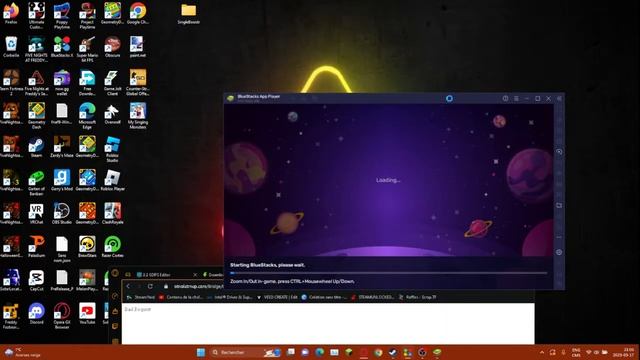Launch Counter-Strike Global Offensive shortcut
640x360 pixels.
pos(138,82)
